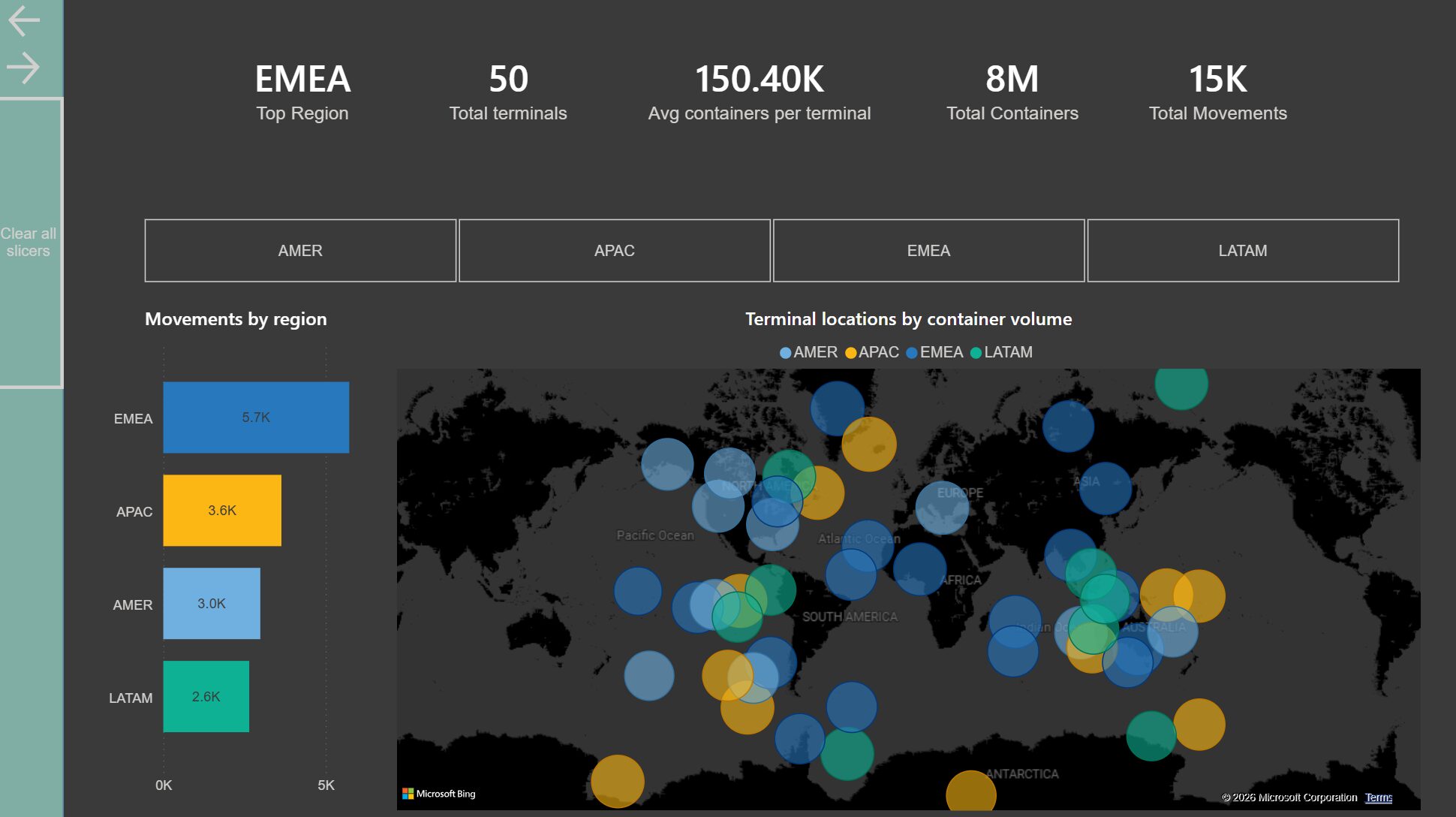Click the AMER legend color dot

coord(786,353)
